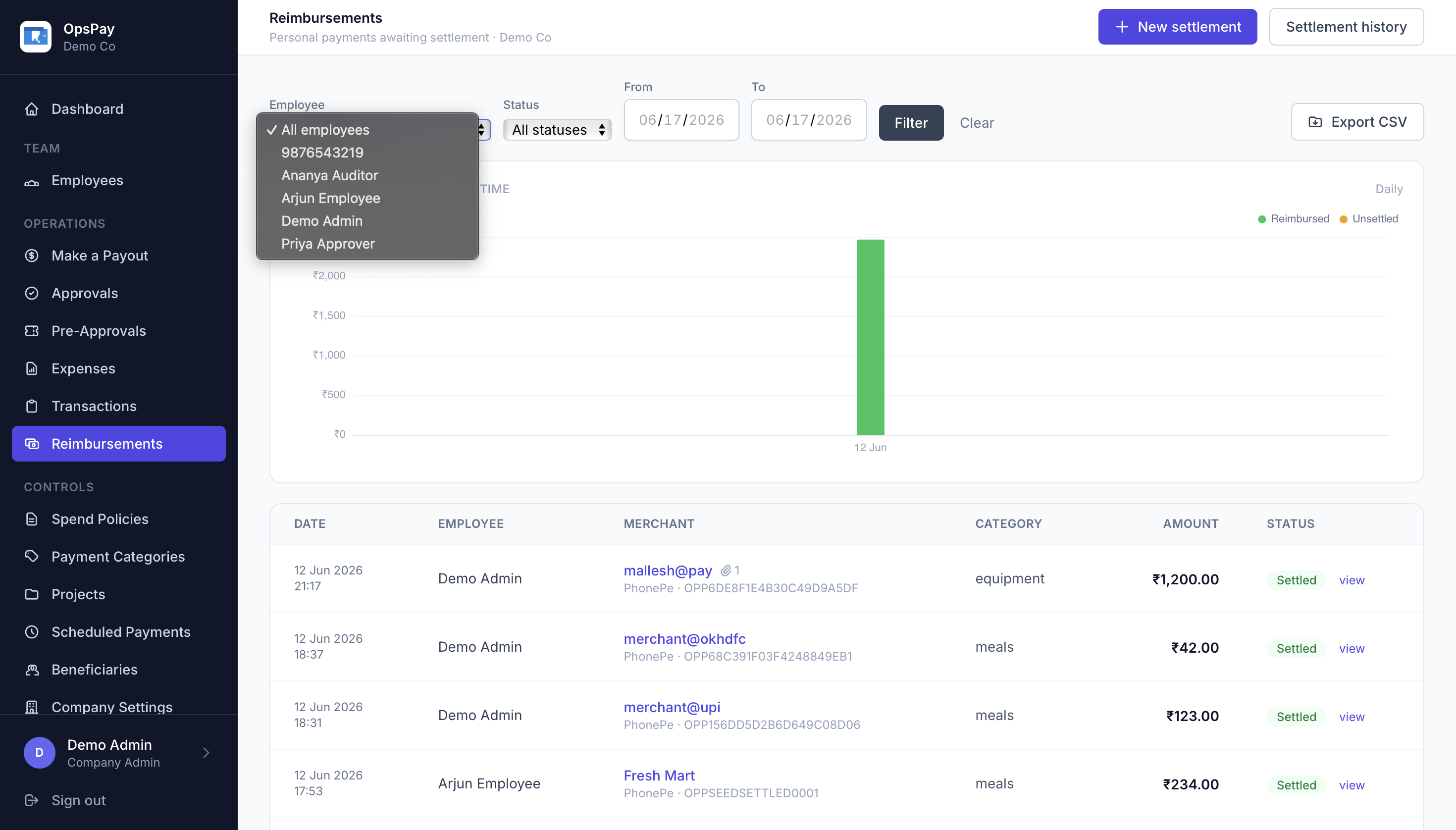
Task: View the ₹234.00 Fresh Mart reimbursement
Action: point(1352,785)
